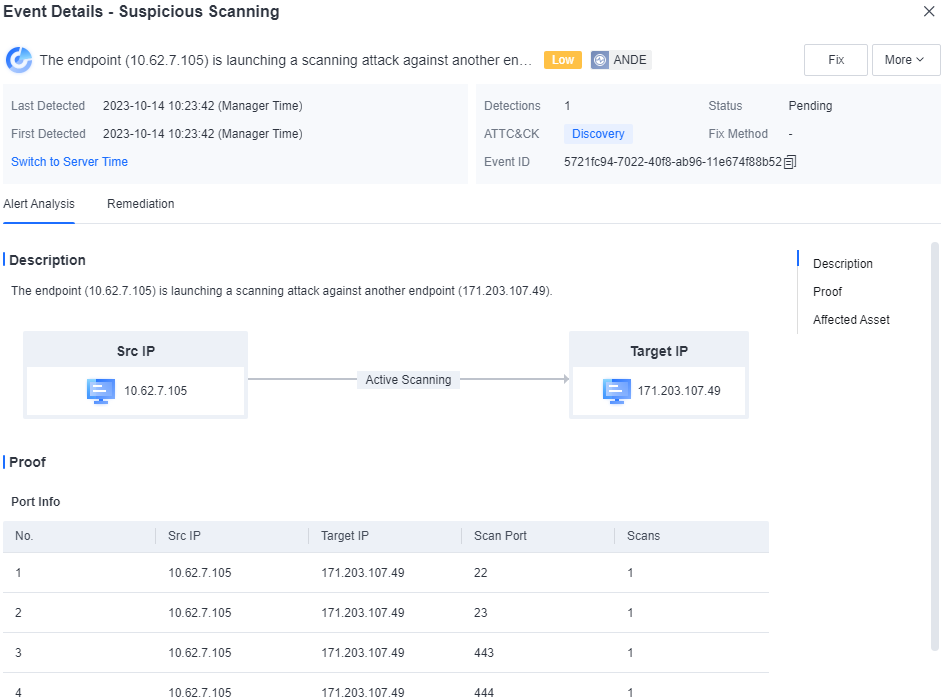Switch to the Remediation tab
This screenshot has height=700, width=951.
140,204
